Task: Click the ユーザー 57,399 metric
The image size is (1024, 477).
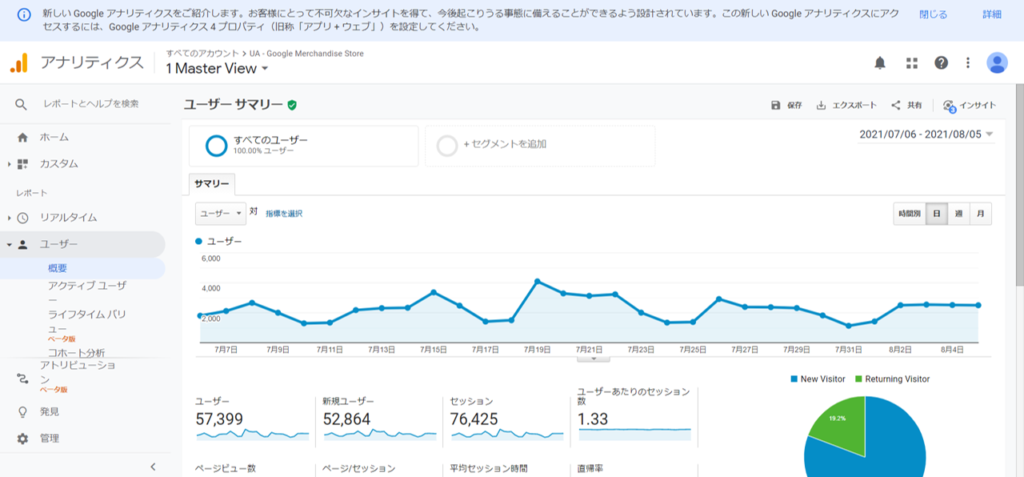Action: [253, 419]
